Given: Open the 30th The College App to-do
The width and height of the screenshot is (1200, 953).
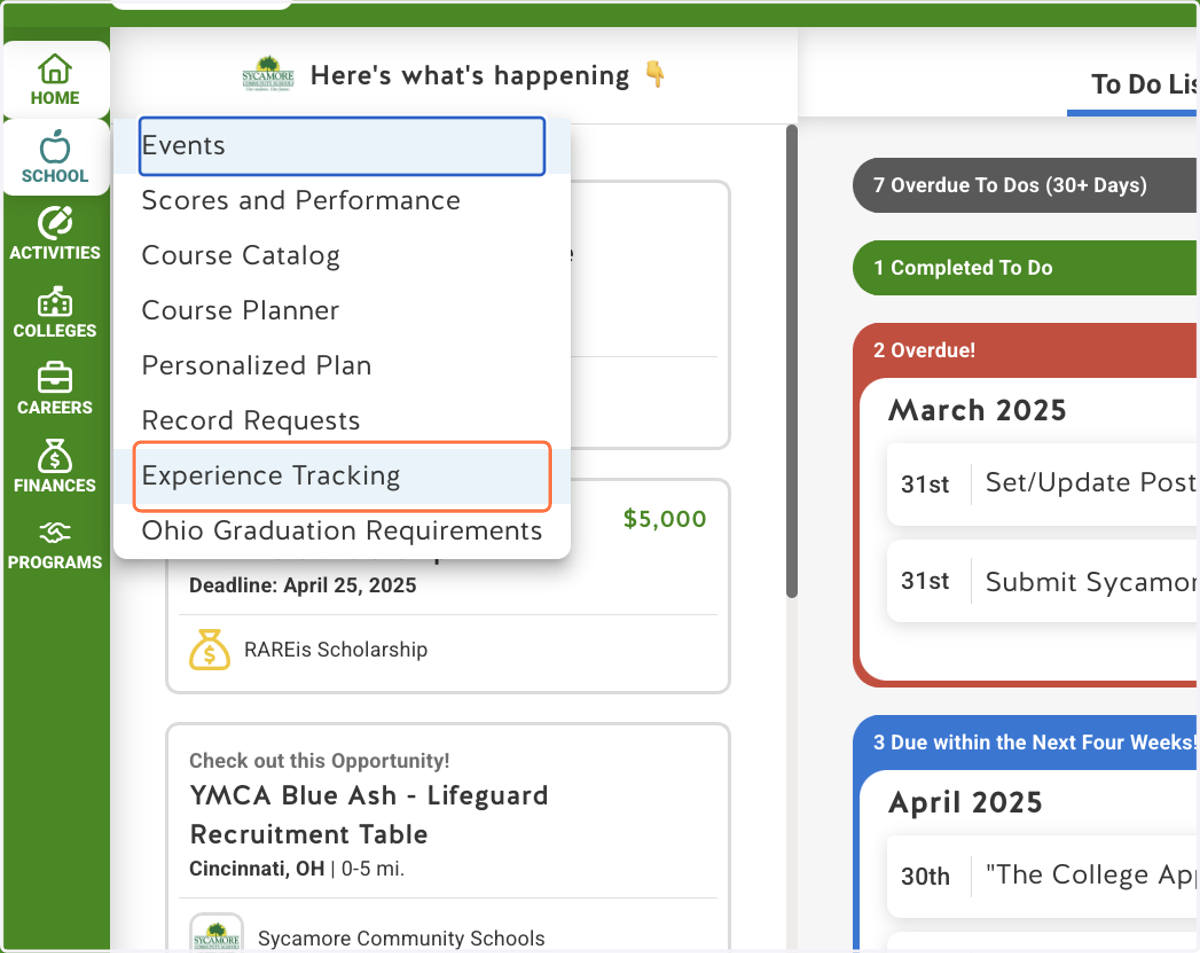Looking at the screenshot, I should [x=1043, y=876].
